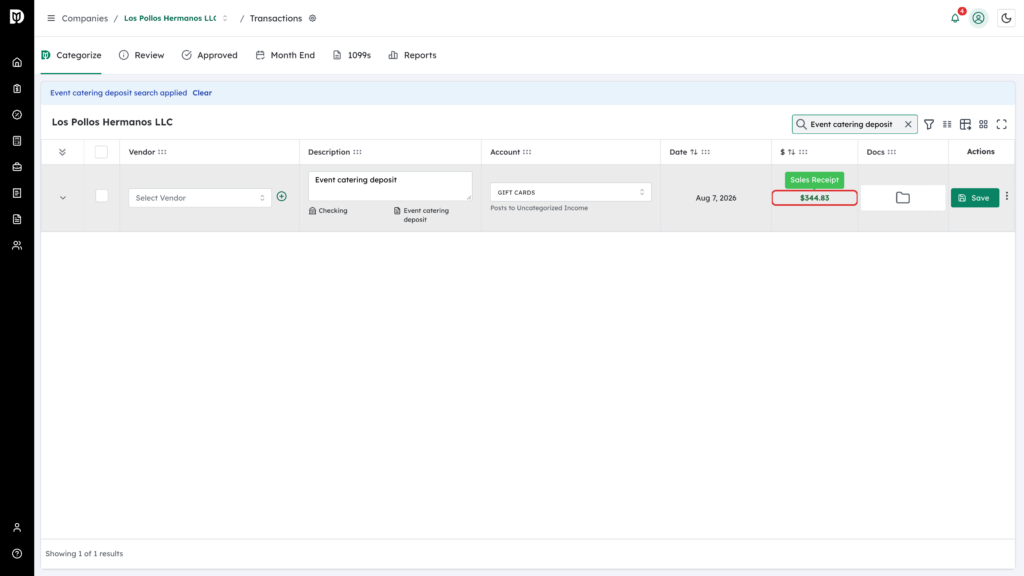The image size is (1024, 576).
Task: Switch to the 1099s tab
Action: [x=351, y=56]
